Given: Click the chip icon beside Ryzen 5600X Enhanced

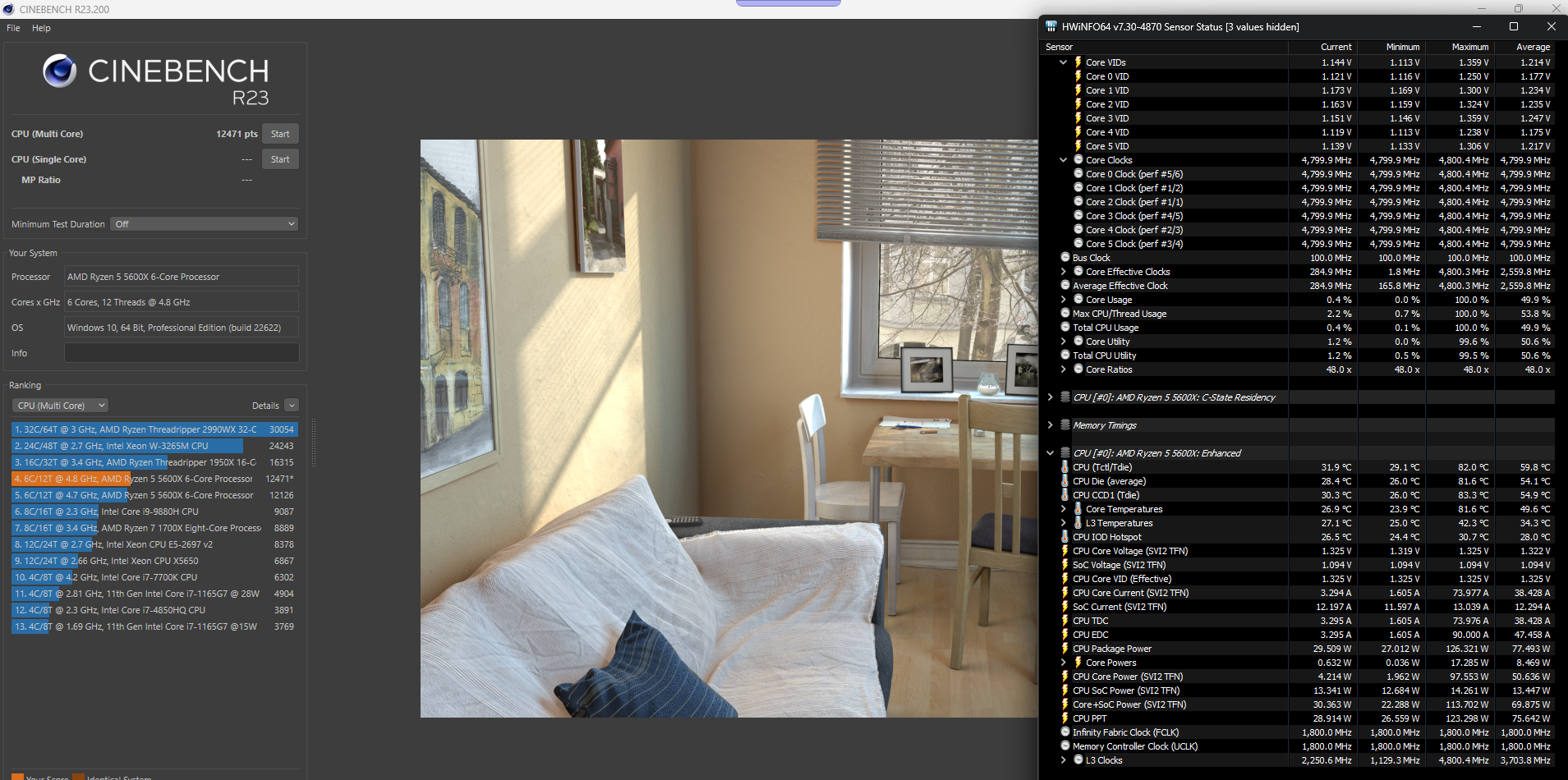Looking at the screenshot, I should pyautogui.click(x=1065, y=452).
